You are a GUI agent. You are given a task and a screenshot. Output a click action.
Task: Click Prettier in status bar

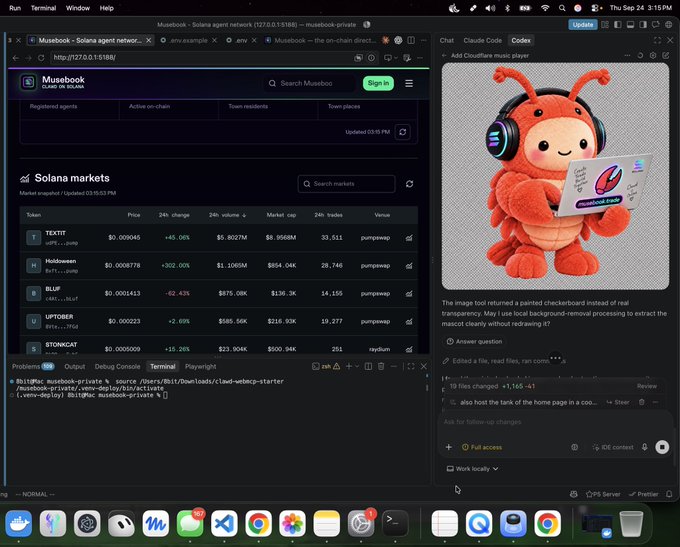[x=644, y=494]
